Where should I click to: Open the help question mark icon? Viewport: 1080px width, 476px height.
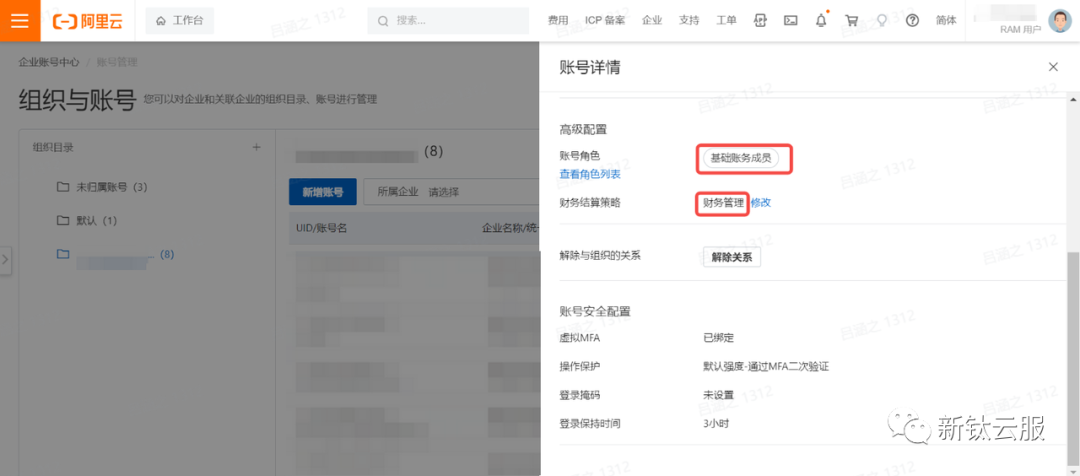(913, 21)
